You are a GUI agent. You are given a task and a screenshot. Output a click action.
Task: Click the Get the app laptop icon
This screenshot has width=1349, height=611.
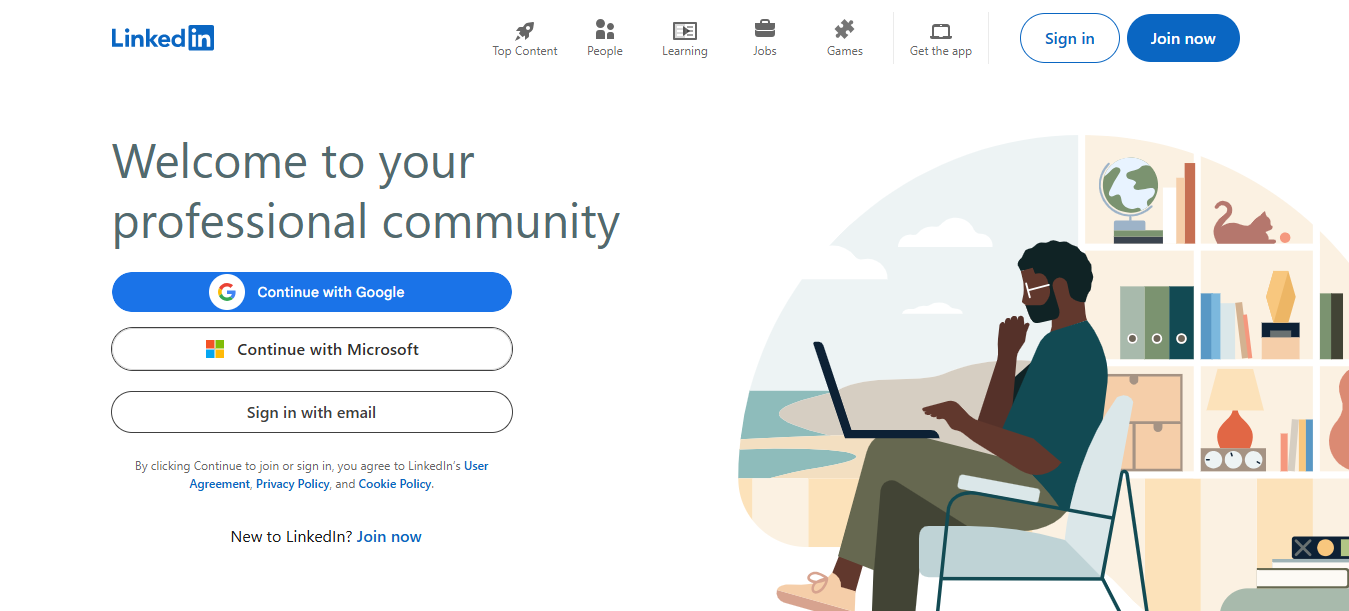(940, 31)
